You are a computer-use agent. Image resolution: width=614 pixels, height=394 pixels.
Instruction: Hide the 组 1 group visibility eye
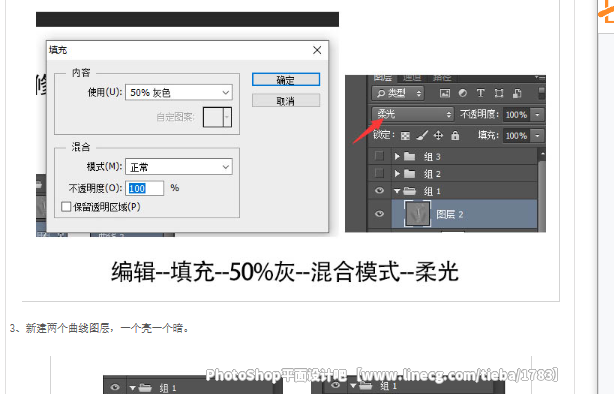tap(379, 191)
